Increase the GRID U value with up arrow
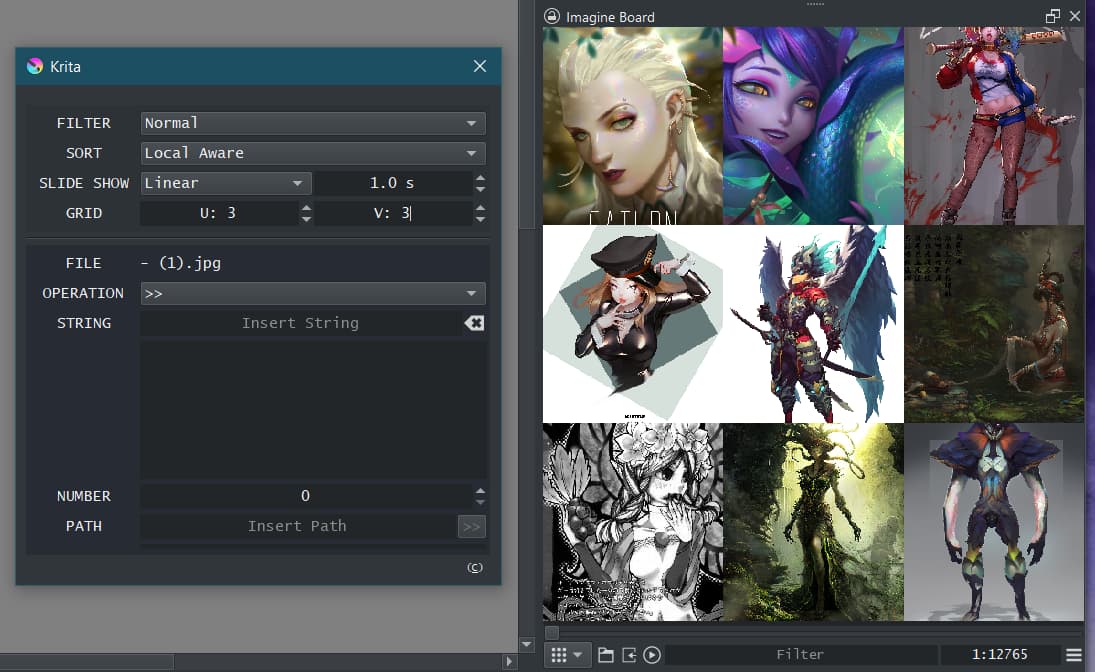 306,208
